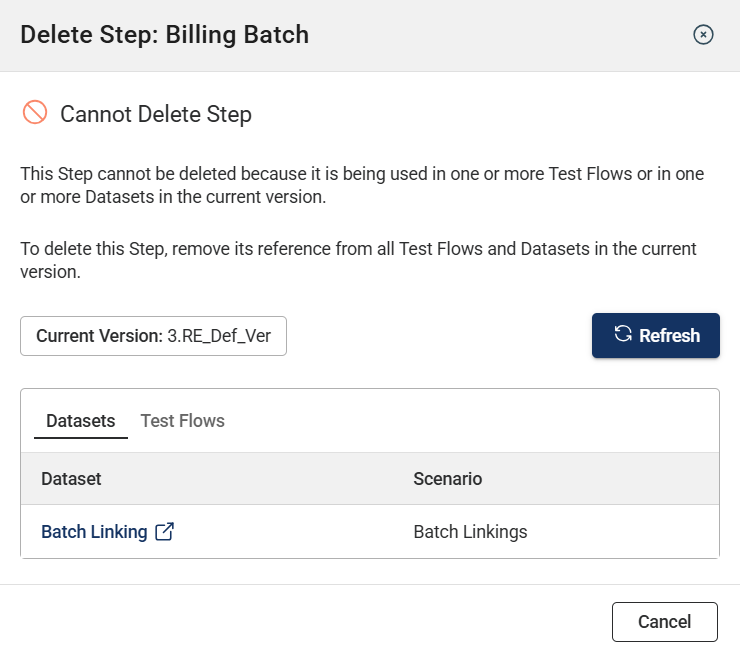Image resolution: width=740 pixels, height=655 pixels.
Task: Click the circular arrows icon in Refresh
Action: click(x=623, y=335)
